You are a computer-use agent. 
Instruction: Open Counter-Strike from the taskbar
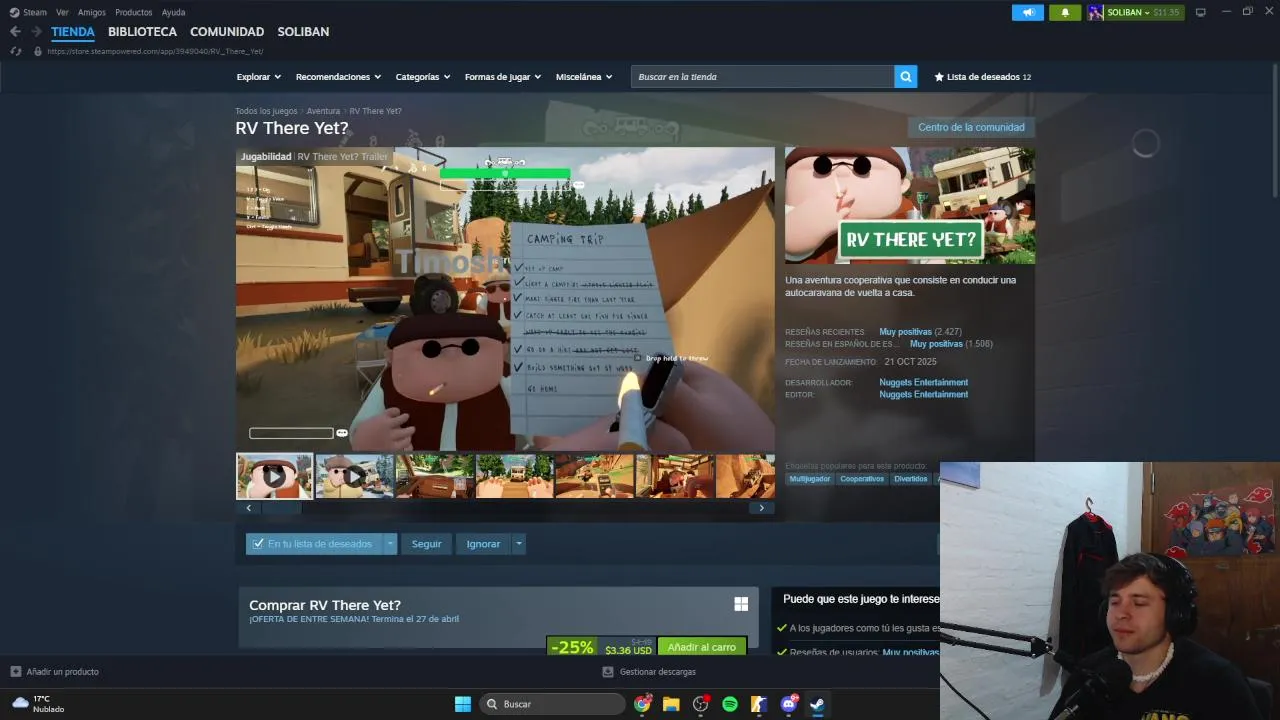[759, 704]
